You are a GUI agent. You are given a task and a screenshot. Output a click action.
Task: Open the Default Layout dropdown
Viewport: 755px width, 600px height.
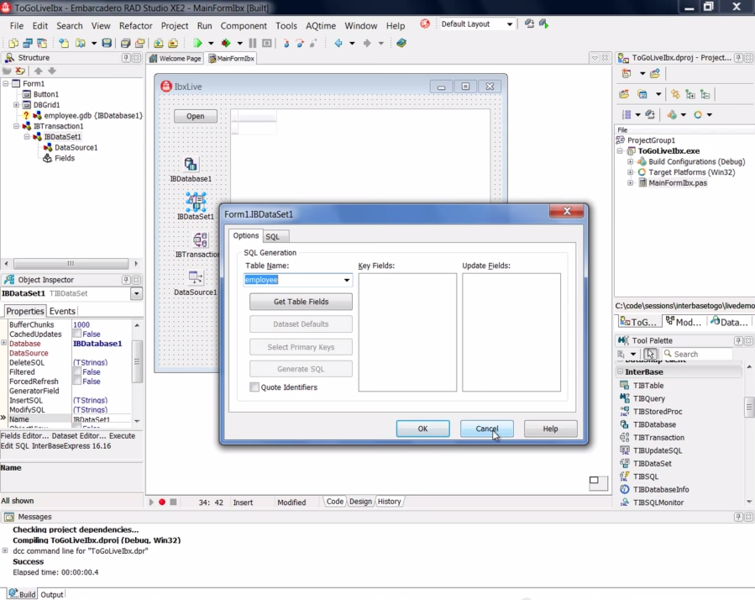(x=509, y=24)
